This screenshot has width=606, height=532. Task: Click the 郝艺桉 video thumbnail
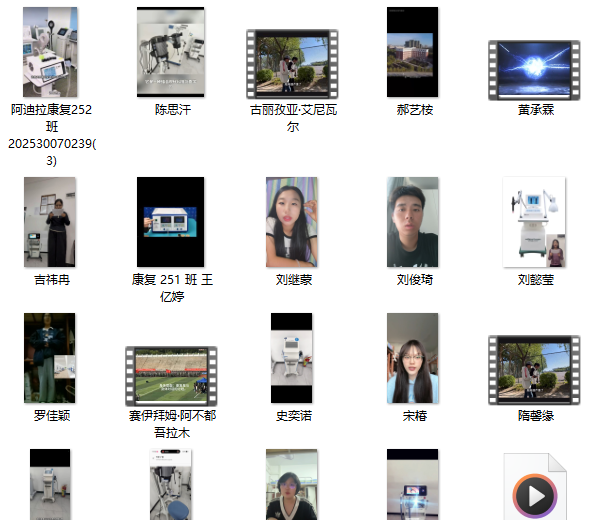[x=412, y=52]
